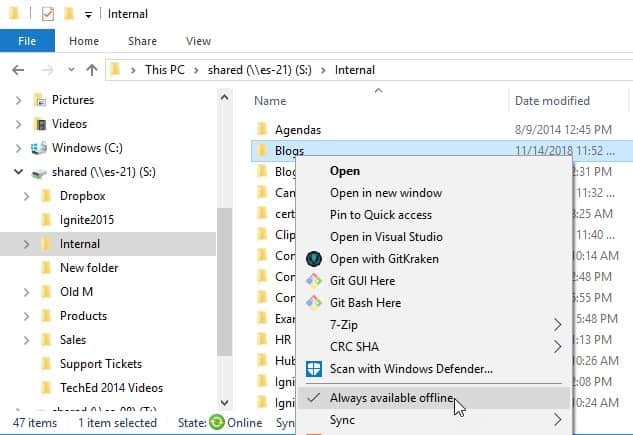Click the Windows Defender shield icon
Image resolution: width=633 pixels, height=435 pixels.
pos(313,369)
